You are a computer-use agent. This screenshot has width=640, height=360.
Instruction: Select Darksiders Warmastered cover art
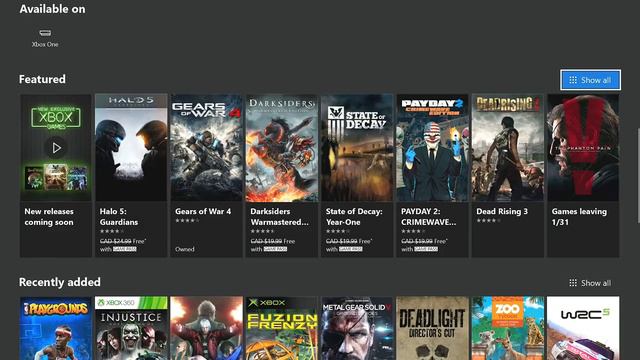282,147
